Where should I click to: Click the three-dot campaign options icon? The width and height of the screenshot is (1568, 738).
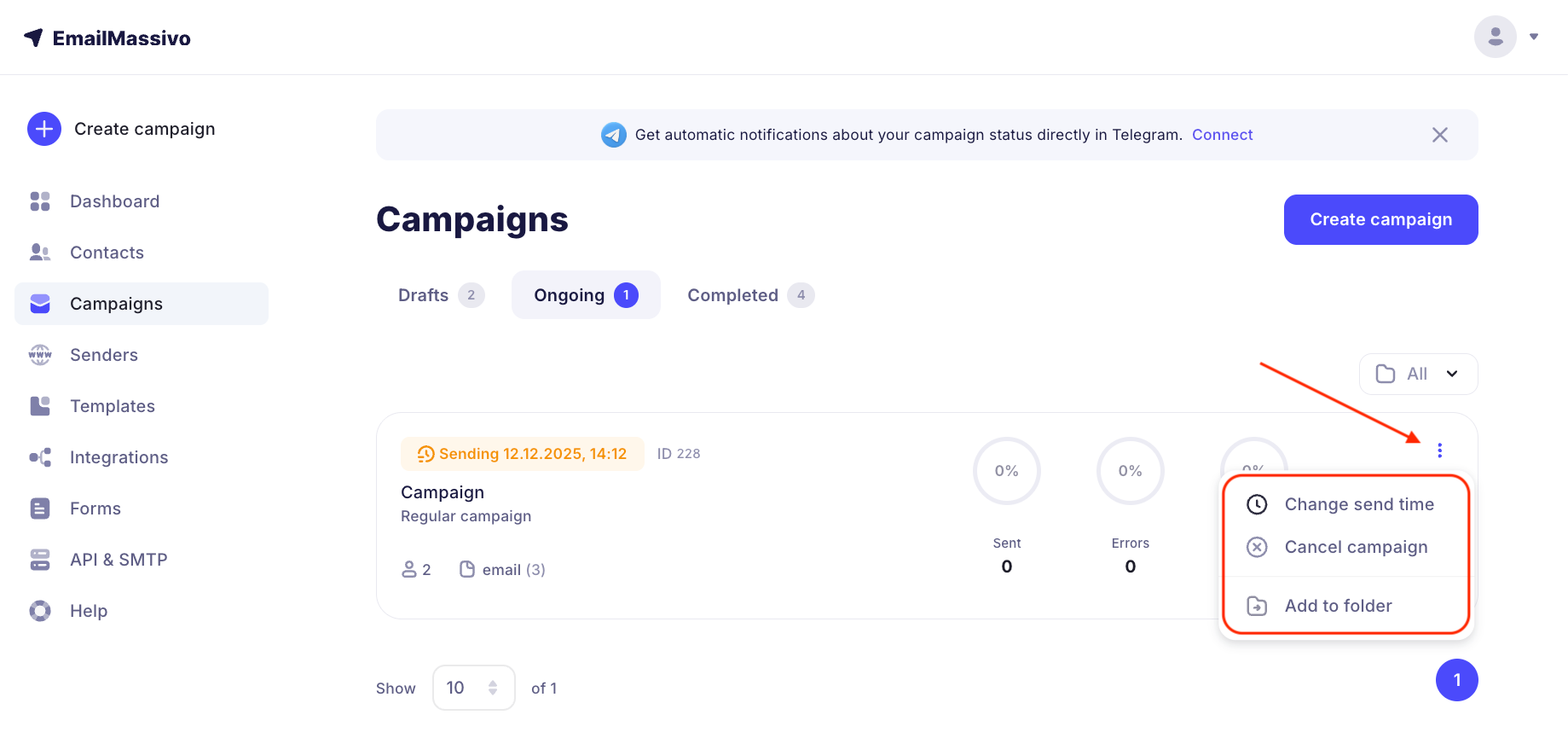click(x=1439, y=450)
